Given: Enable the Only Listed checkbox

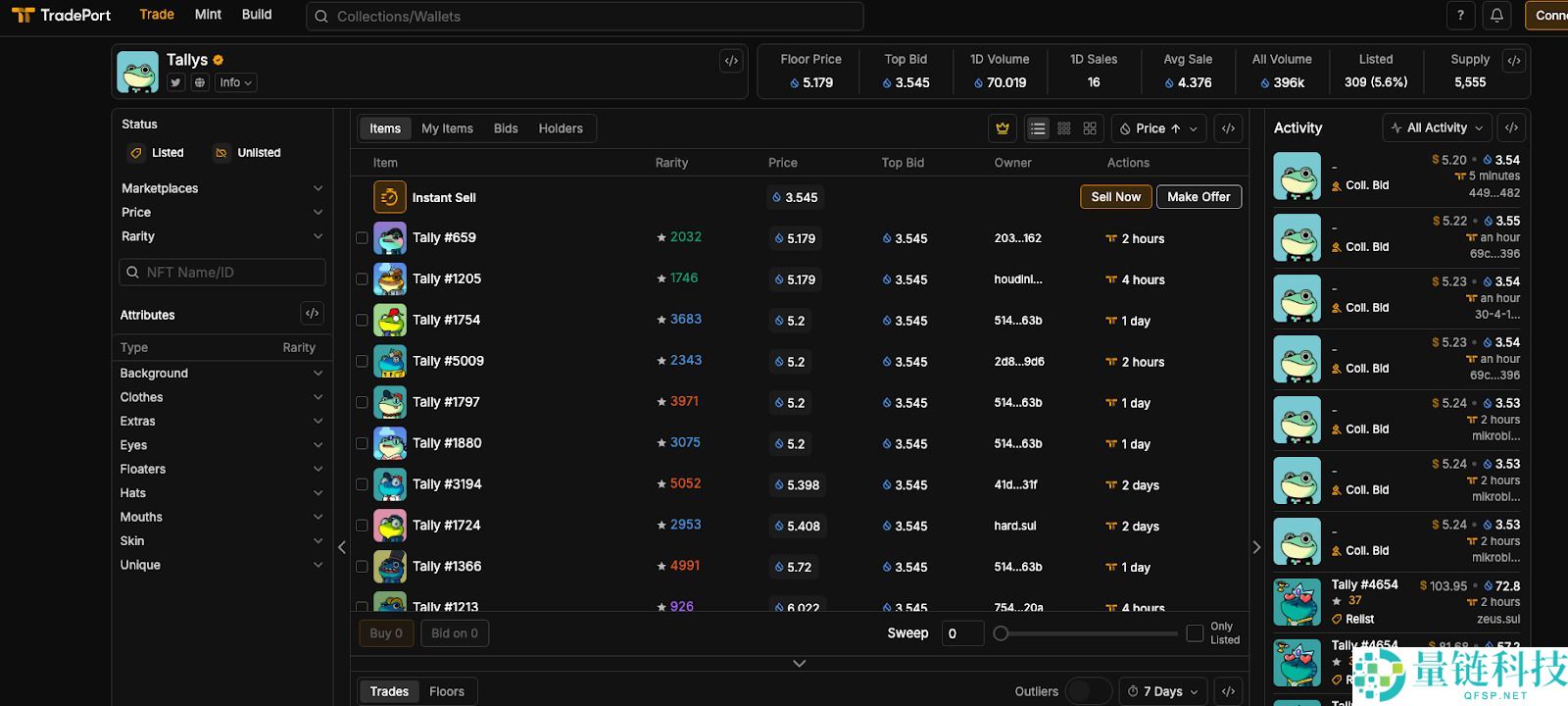Looking at the screenshot, I should [1195, 633].
